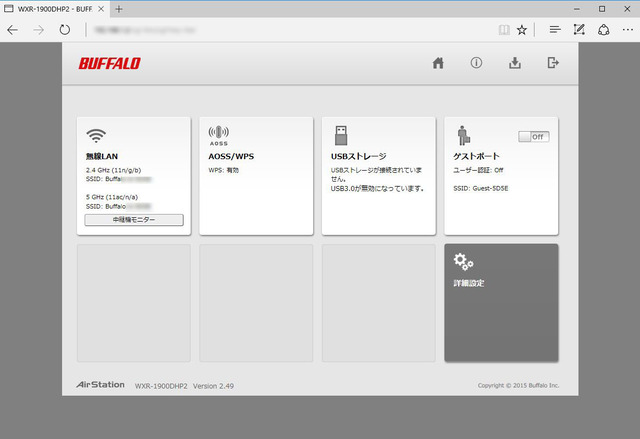
Task: Click Copyright 2015 Buffalo Inc. text
Action: coord(518,385)
